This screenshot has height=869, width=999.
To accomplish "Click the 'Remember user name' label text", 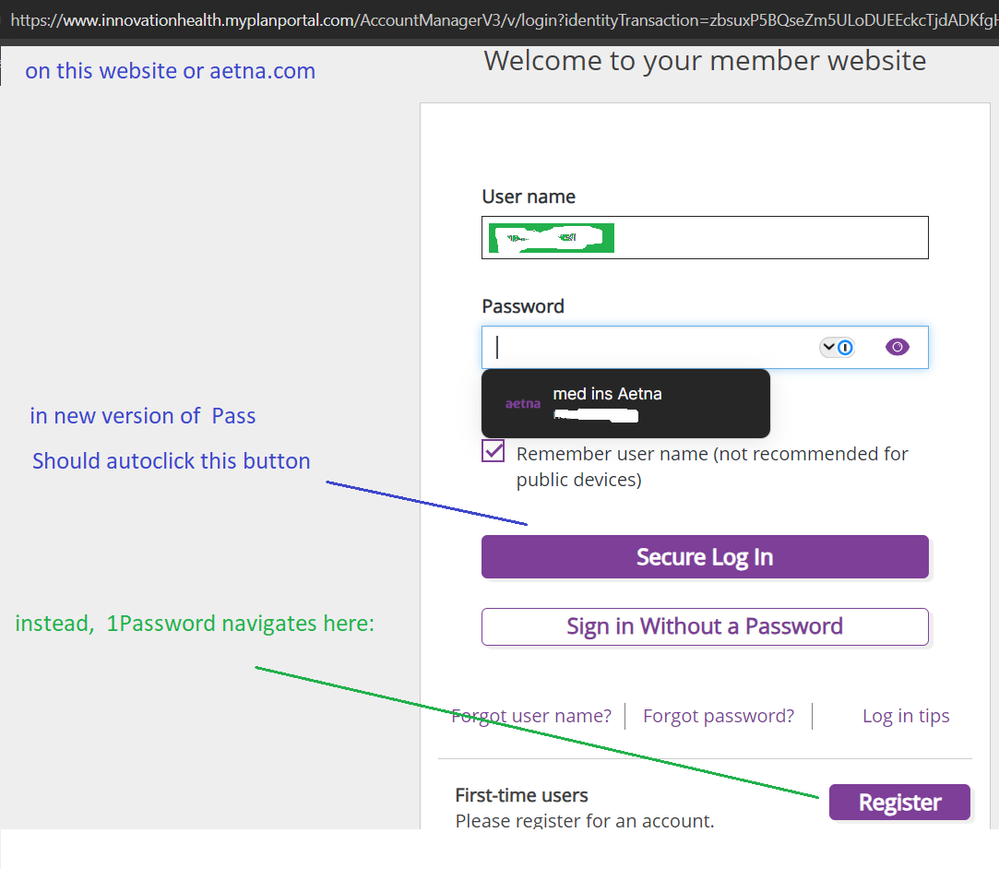I will pyautogui.click(x=711, y=454).
